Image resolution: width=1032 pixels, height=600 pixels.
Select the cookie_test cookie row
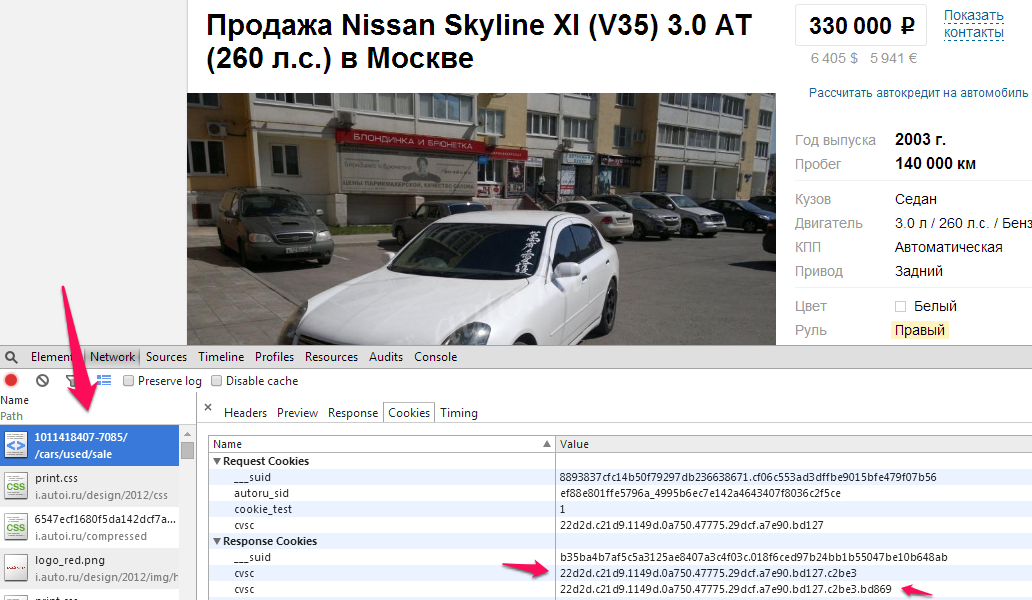click(x=620, y=509)
